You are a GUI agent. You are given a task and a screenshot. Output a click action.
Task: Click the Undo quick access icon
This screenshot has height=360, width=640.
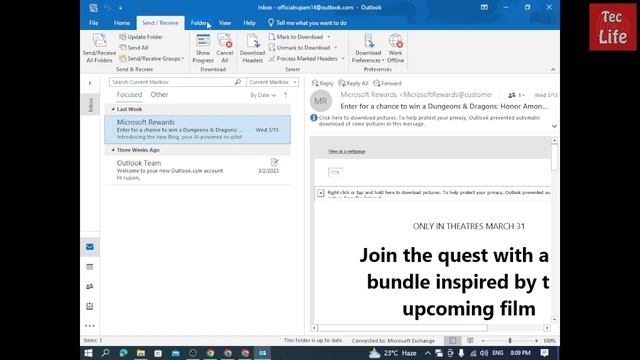coord(107,7)
